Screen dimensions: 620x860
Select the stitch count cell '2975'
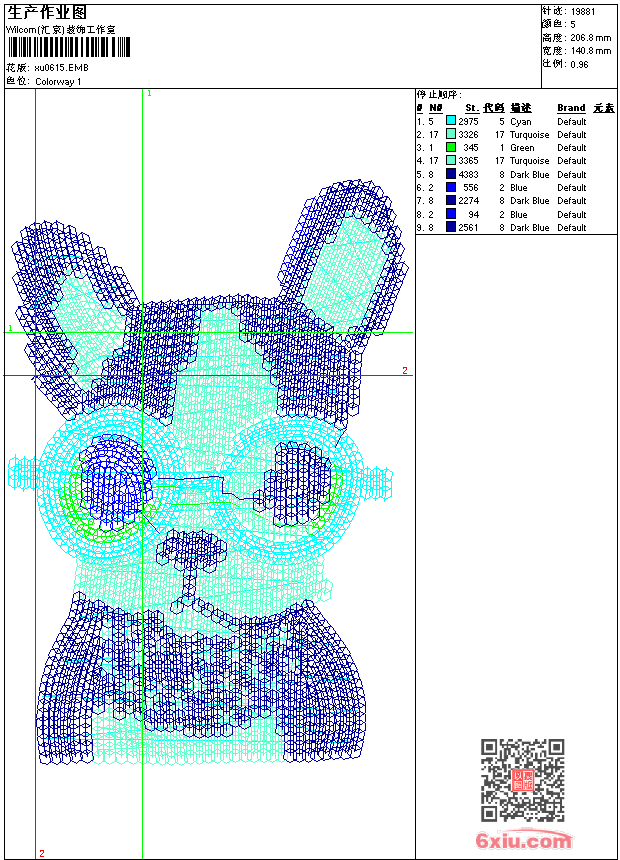tap(469, 121)
